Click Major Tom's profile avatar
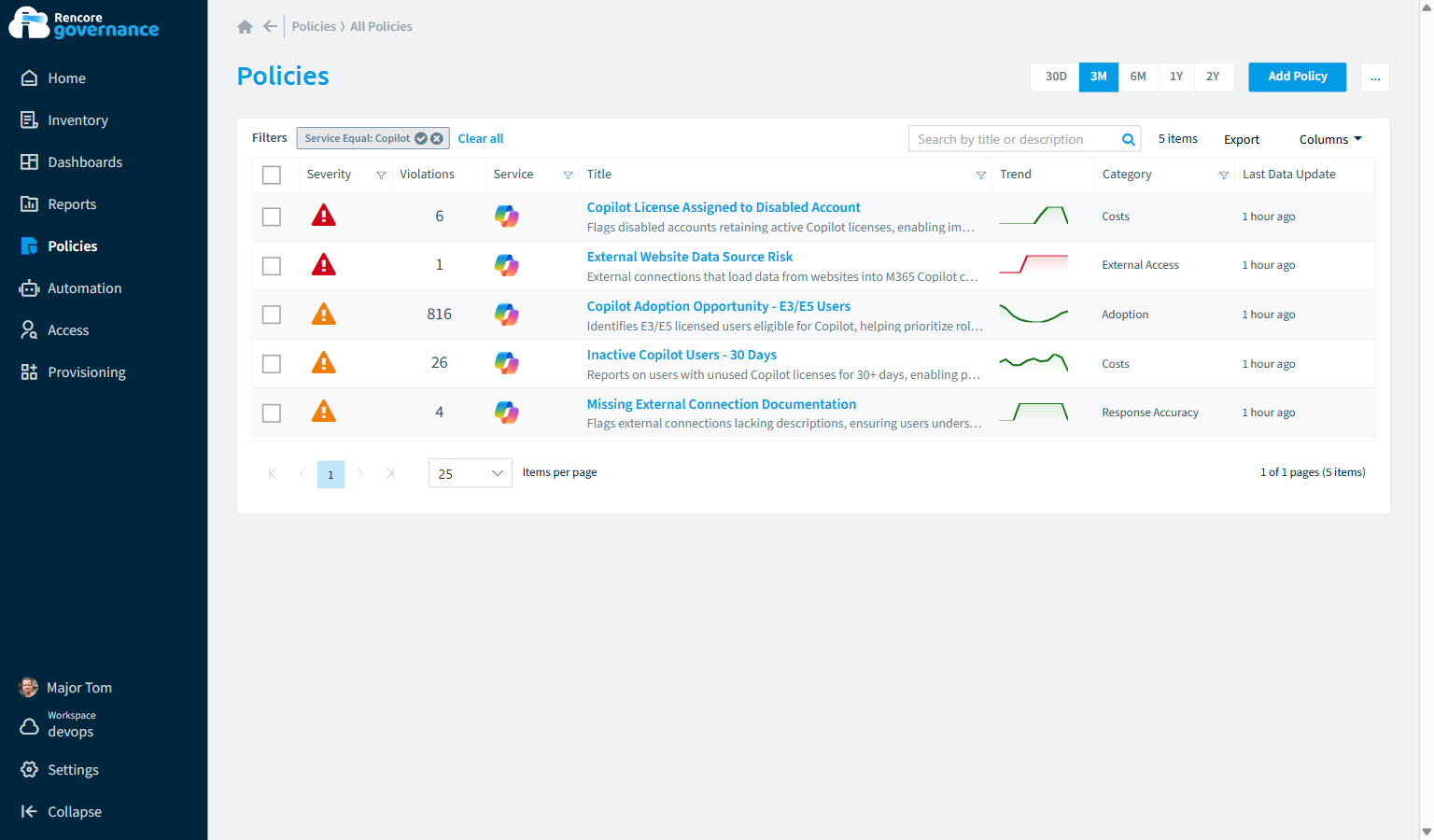 29,688
